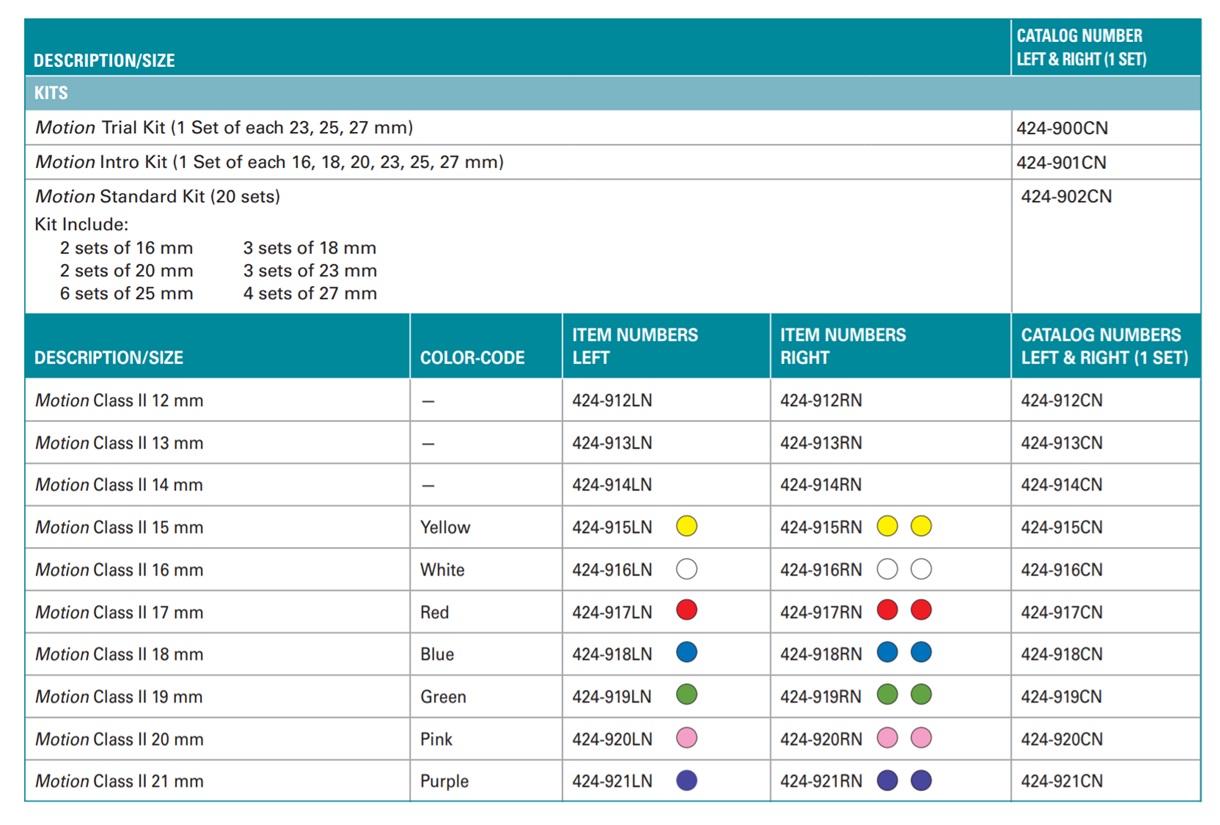Click the Green color-code cell

click(x=443, y=697)
